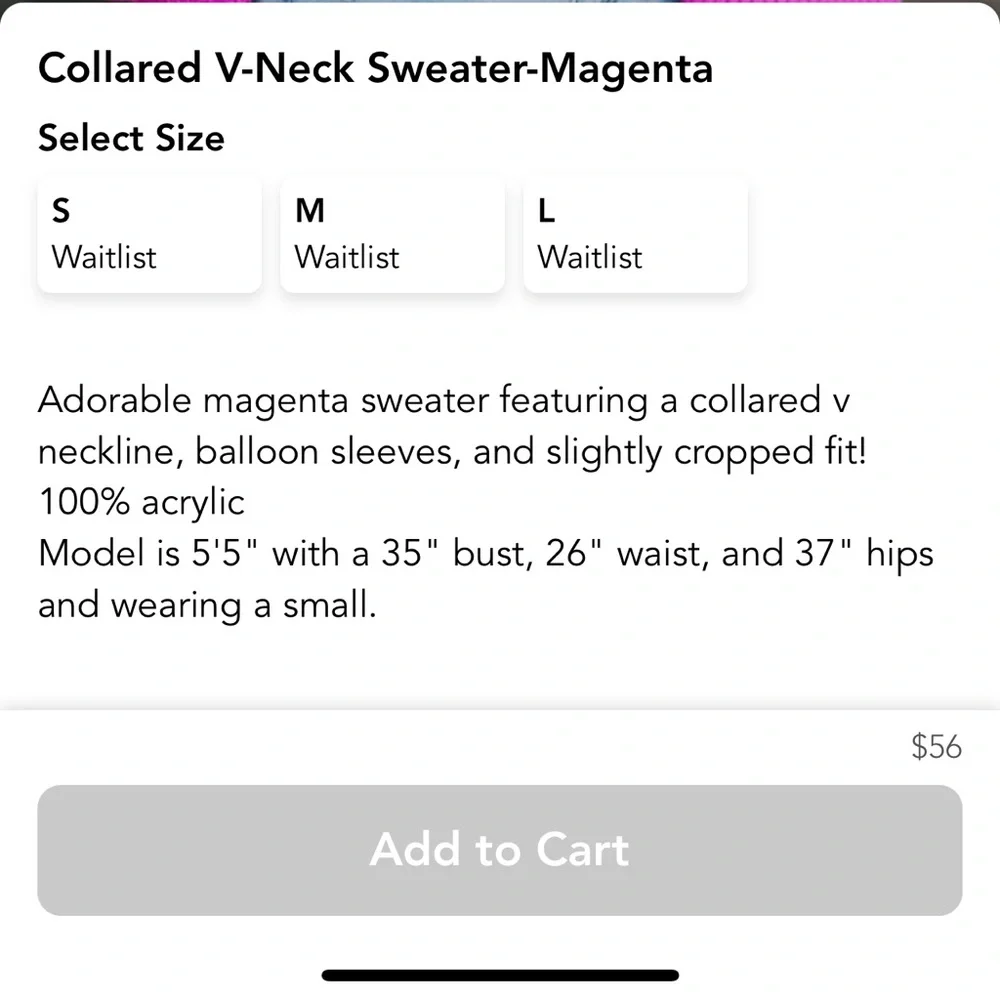Tap the Collared V-Neck Sweater-Magenta title

[375, 68]
